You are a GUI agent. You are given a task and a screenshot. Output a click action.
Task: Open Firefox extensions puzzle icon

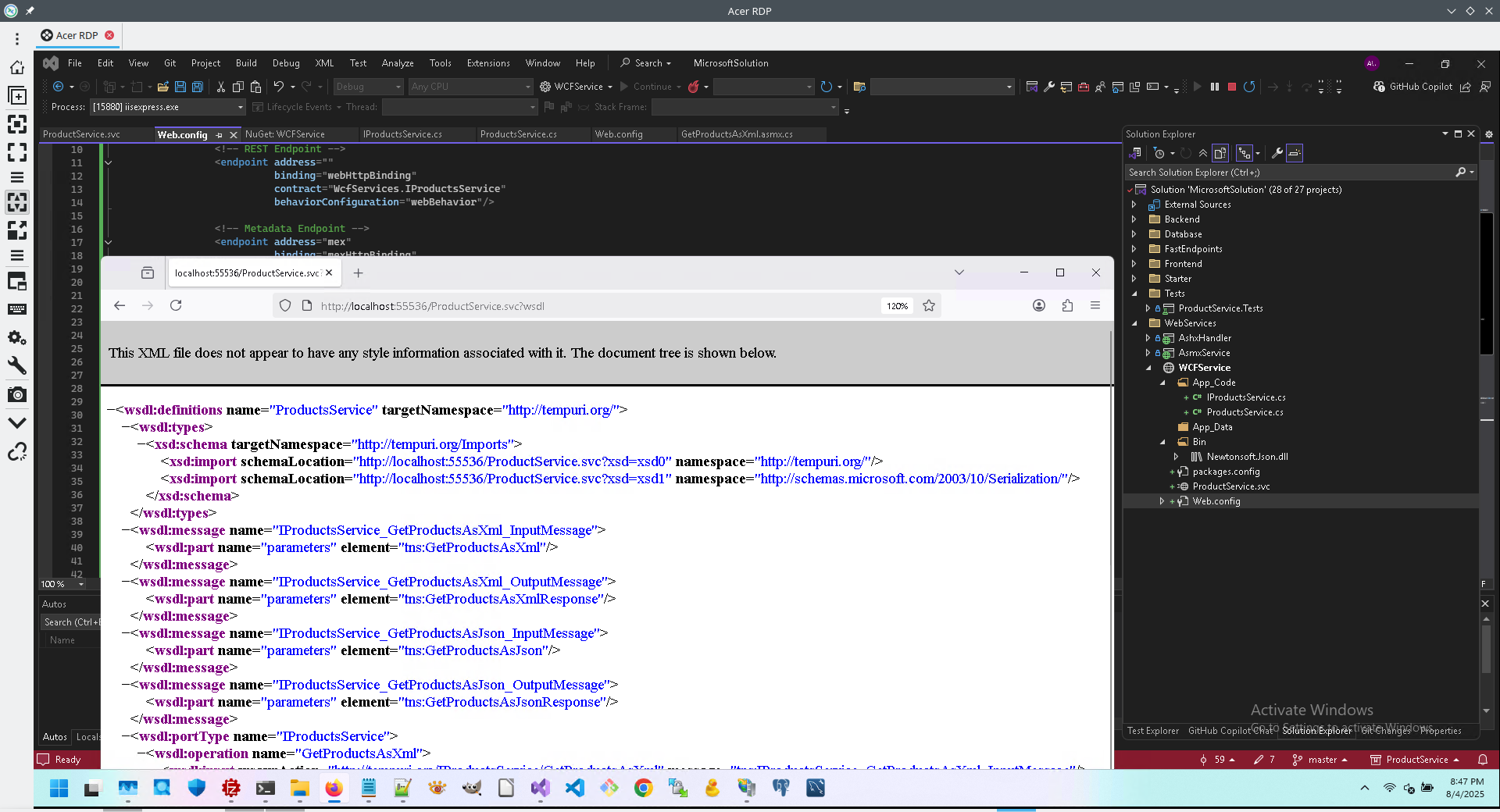[x=1067, y=305]
